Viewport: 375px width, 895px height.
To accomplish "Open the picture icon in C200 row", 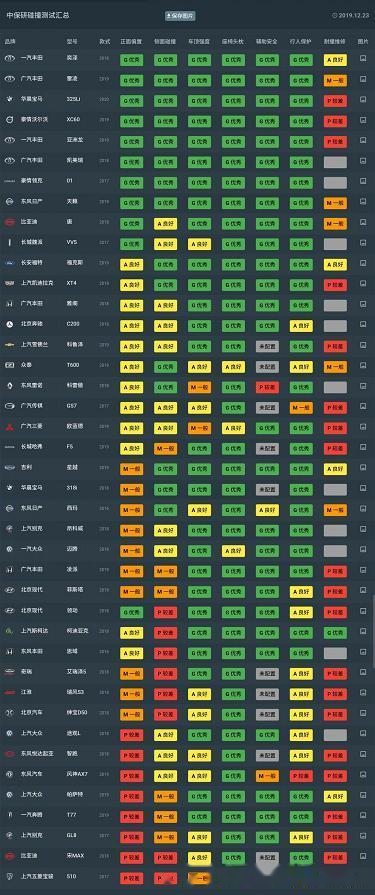I will [363, 324].
